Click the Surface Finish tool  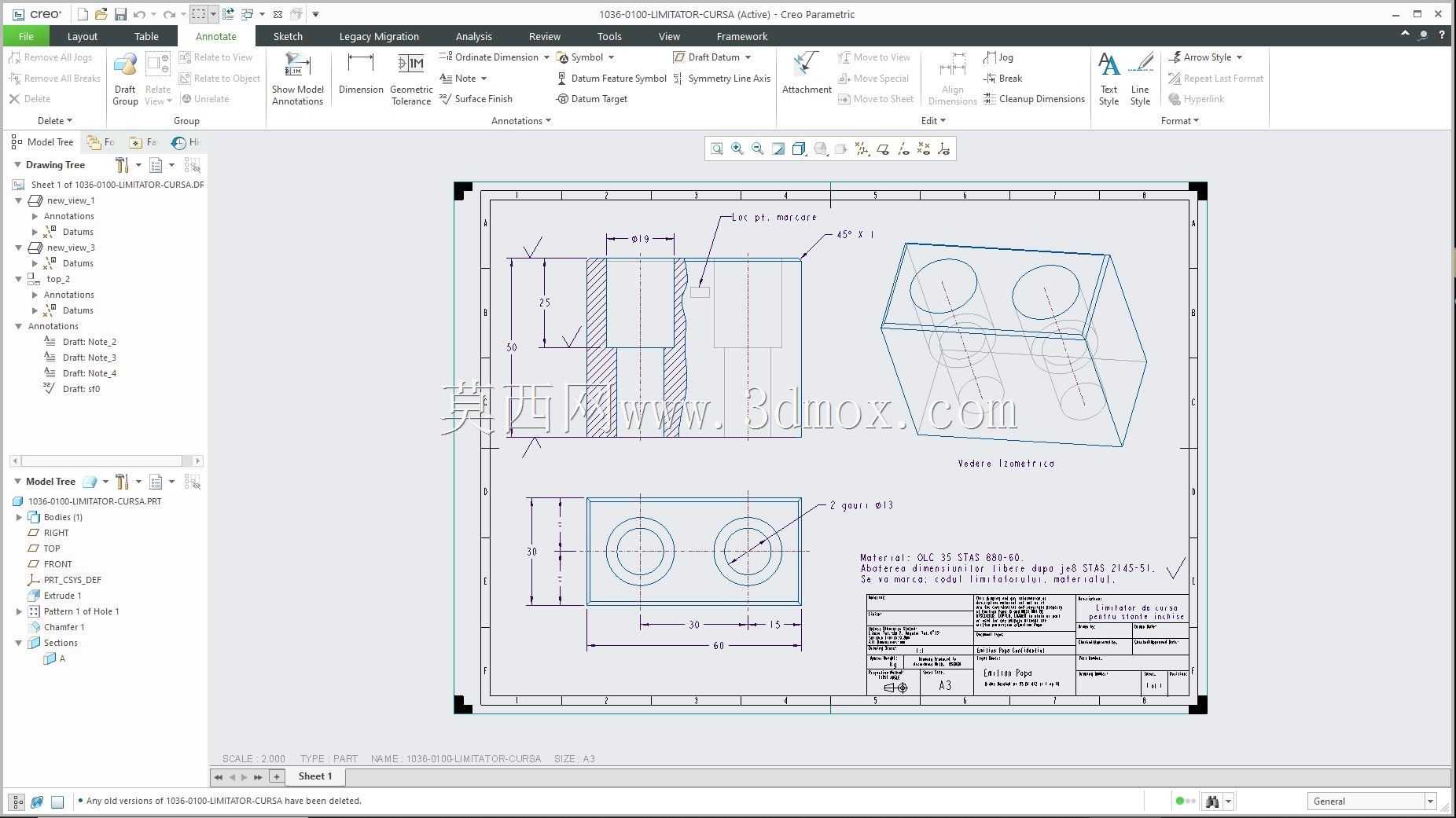coord(476,99)
